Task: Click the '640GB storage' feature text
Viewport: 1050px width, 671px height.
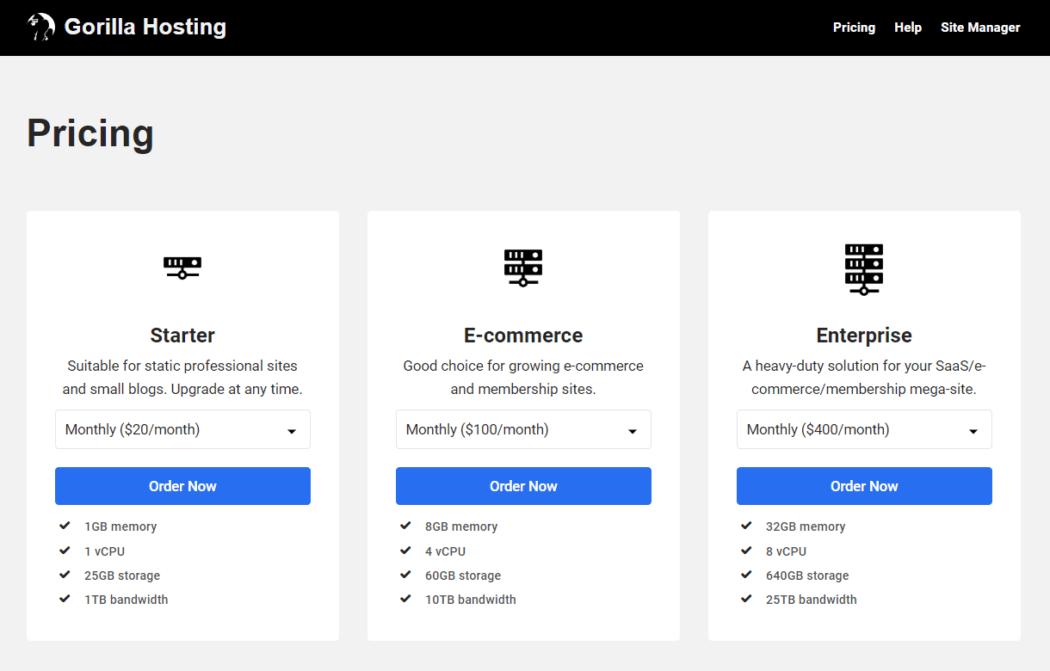Action: click(808, 575)
